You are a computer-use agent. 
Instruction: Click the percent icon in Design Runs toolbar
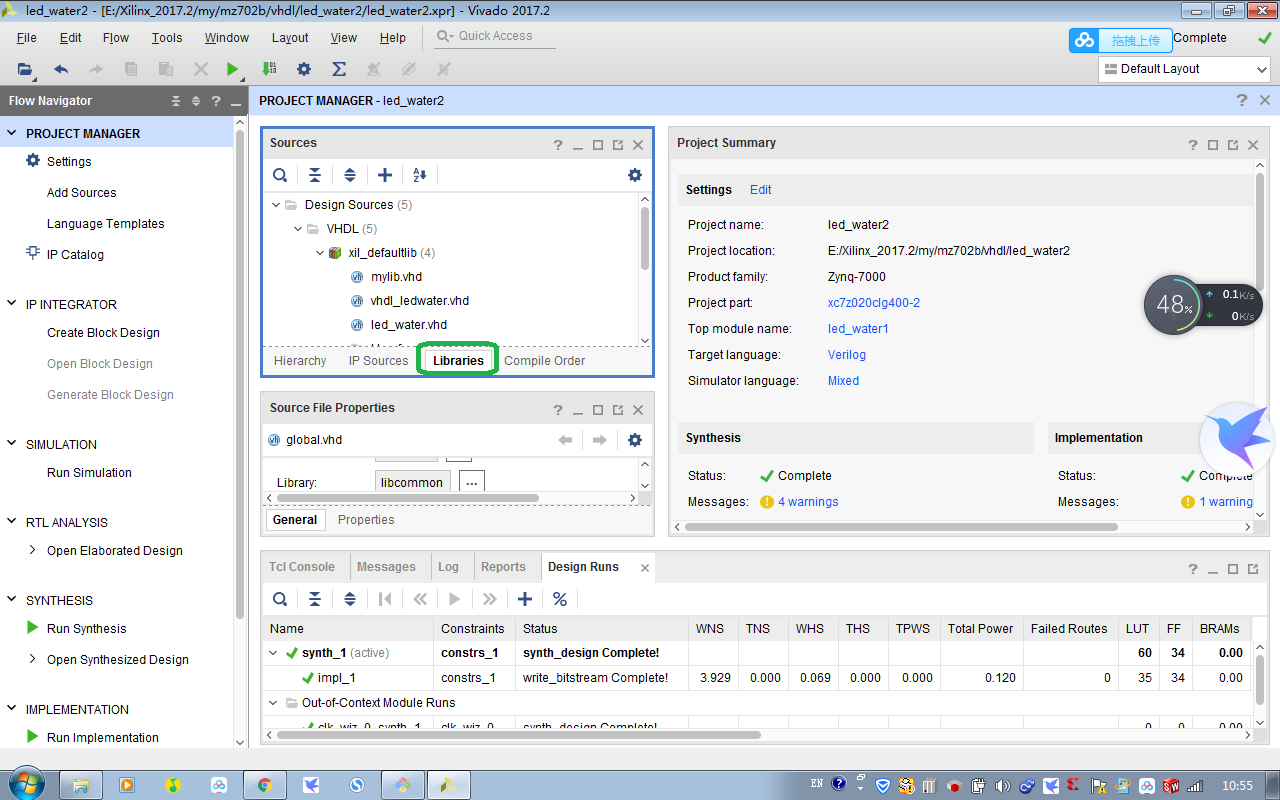point(559,598)
